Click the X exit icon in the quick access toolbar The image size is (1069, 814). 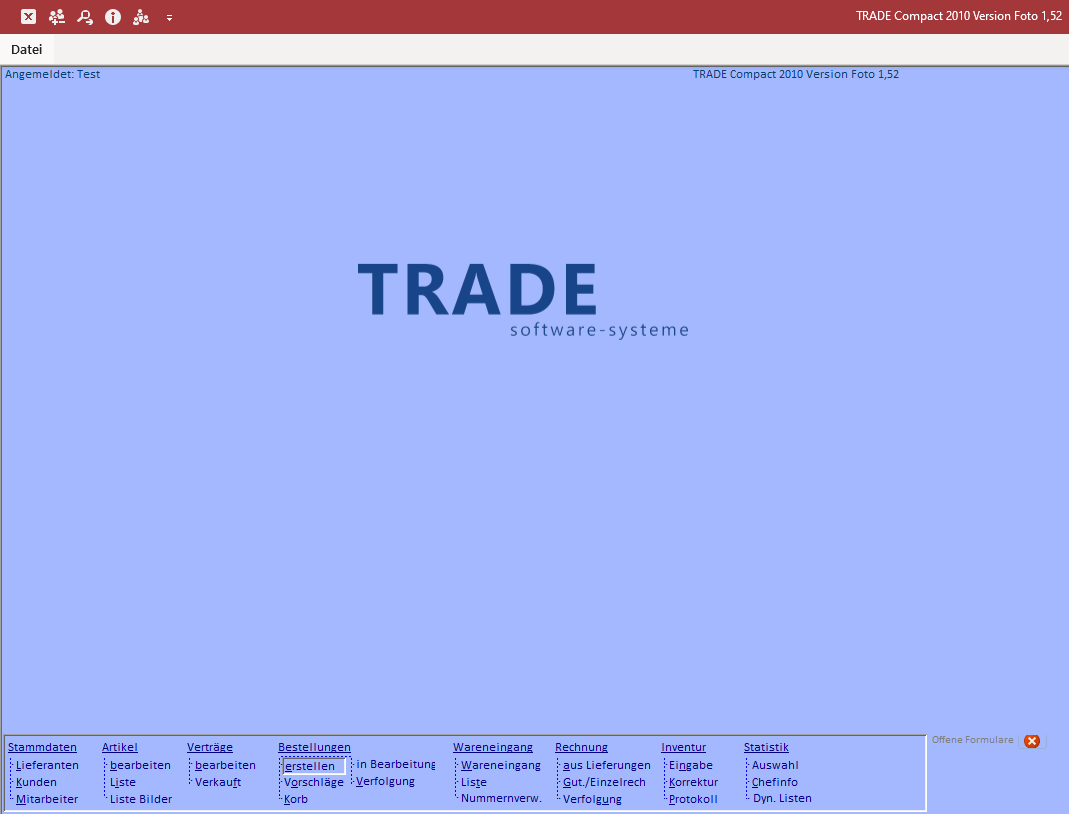click(28, 16)
